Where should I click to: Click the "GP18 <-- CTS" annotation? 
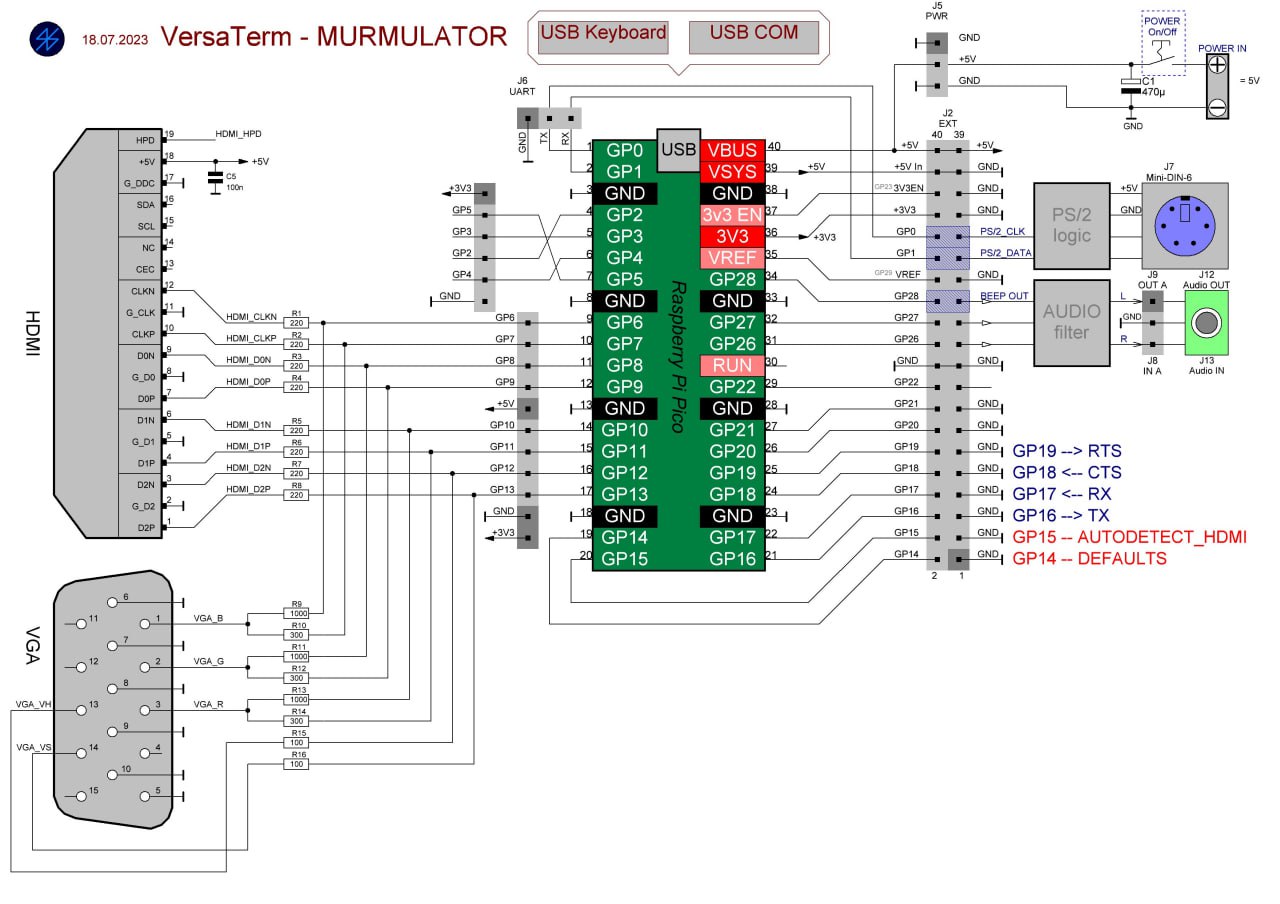[1066, 472]
